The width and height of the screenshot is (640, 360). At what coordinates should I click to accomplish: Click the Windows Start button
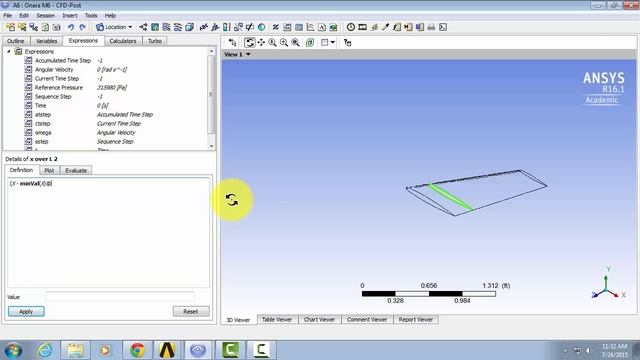point(13,350)
